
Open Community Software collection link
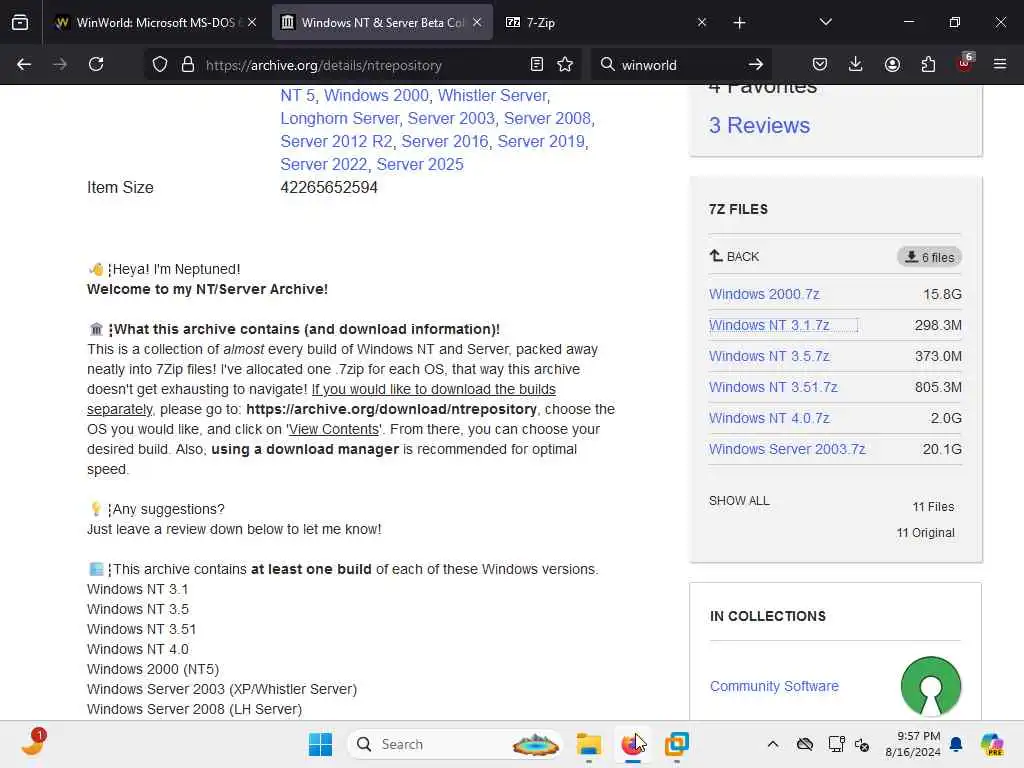coord(775,686)
